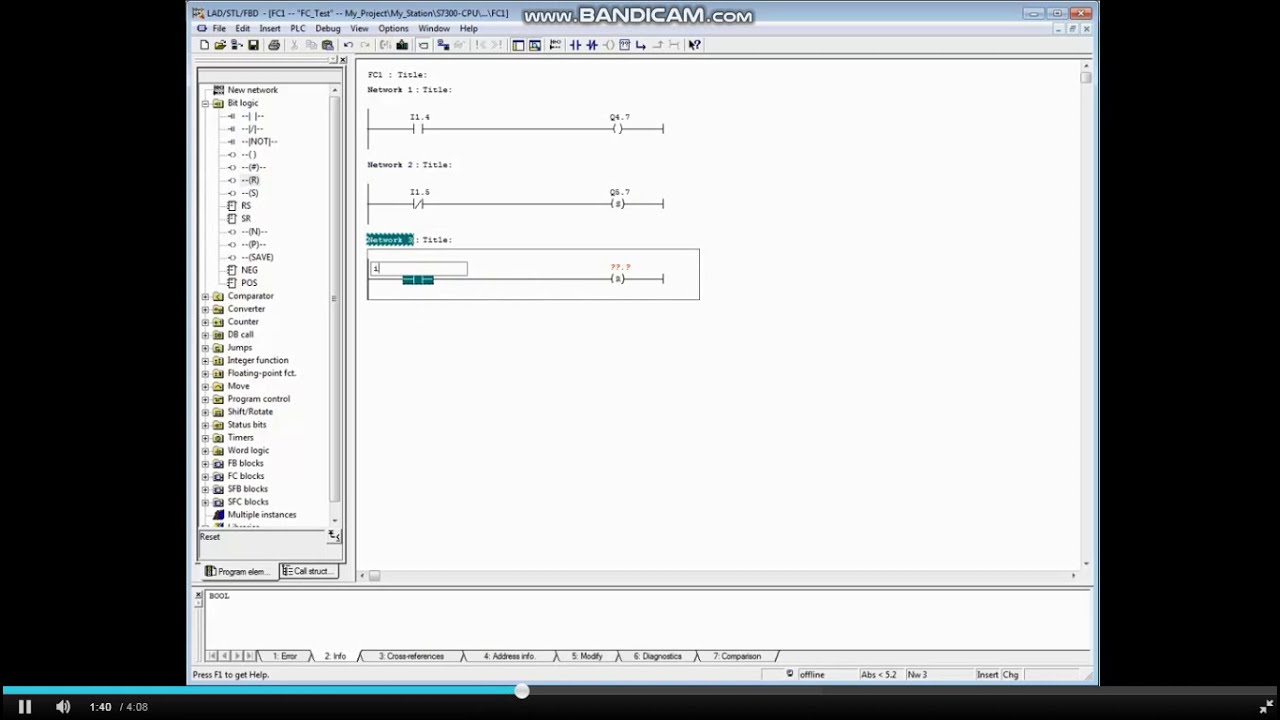Expand the FB blocks folder
The height and width of the screenshot is (720, 1280).
(205, 463)
